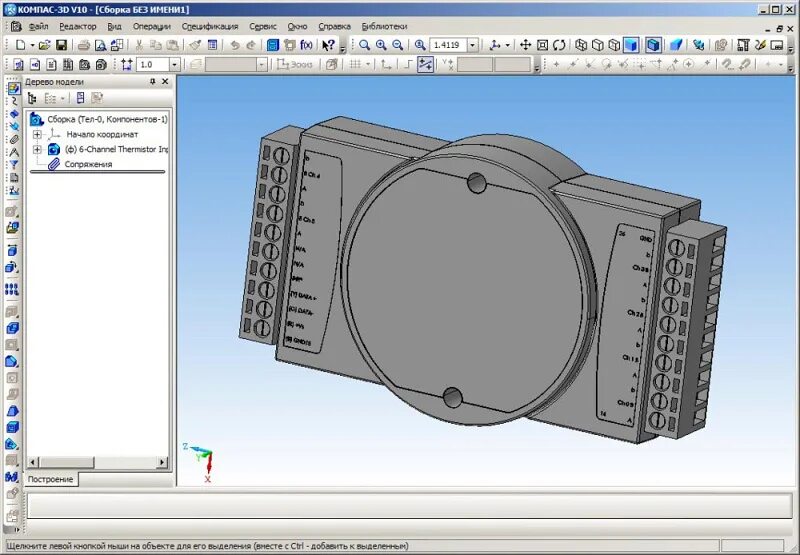Select the assembly editing panel icon in sidebar
The width and height of the screenshot is (800, 555).
click(x=13, y=88)
